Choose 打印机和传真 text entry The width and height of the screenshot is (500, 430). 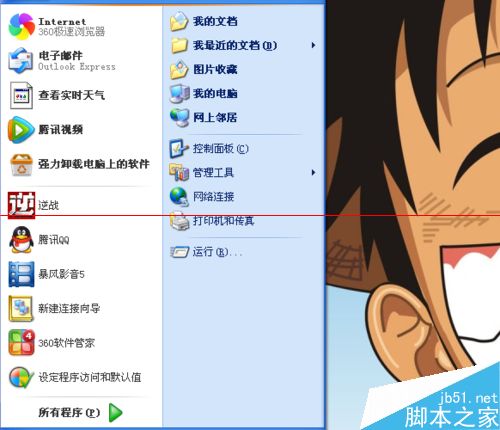224,221
